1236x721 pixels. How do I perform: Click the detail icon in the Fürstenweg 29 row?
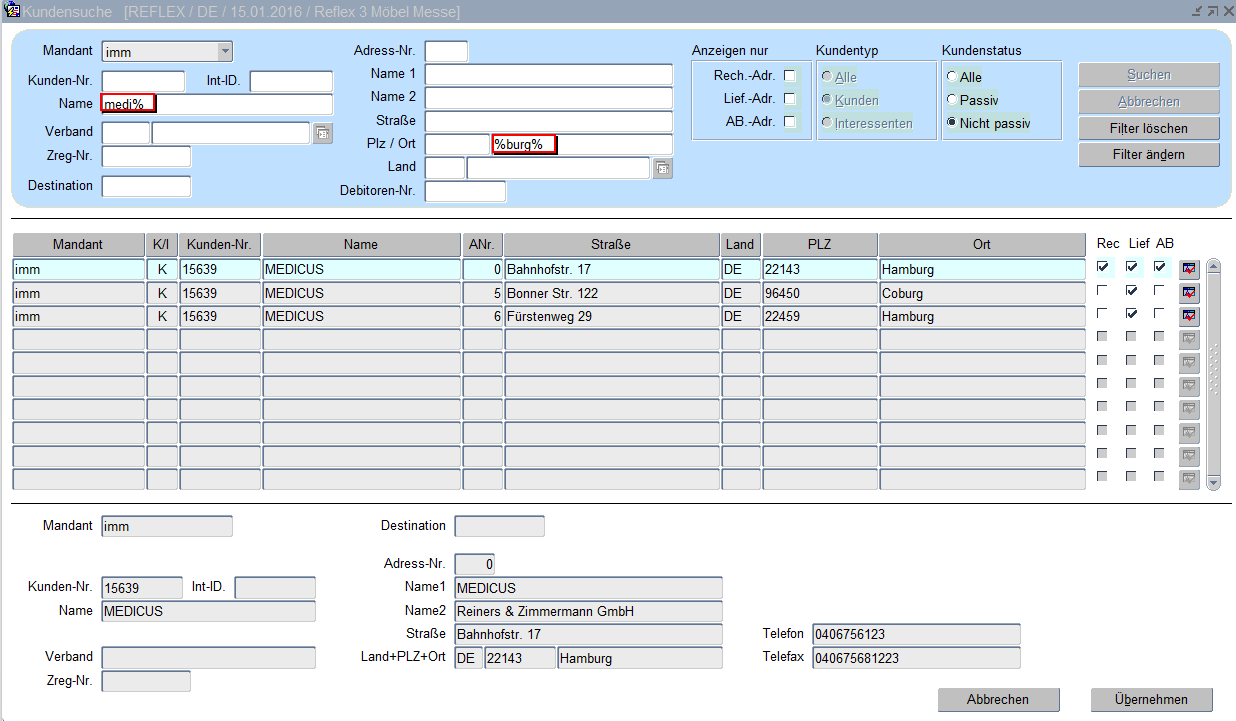pos(1188,316)
